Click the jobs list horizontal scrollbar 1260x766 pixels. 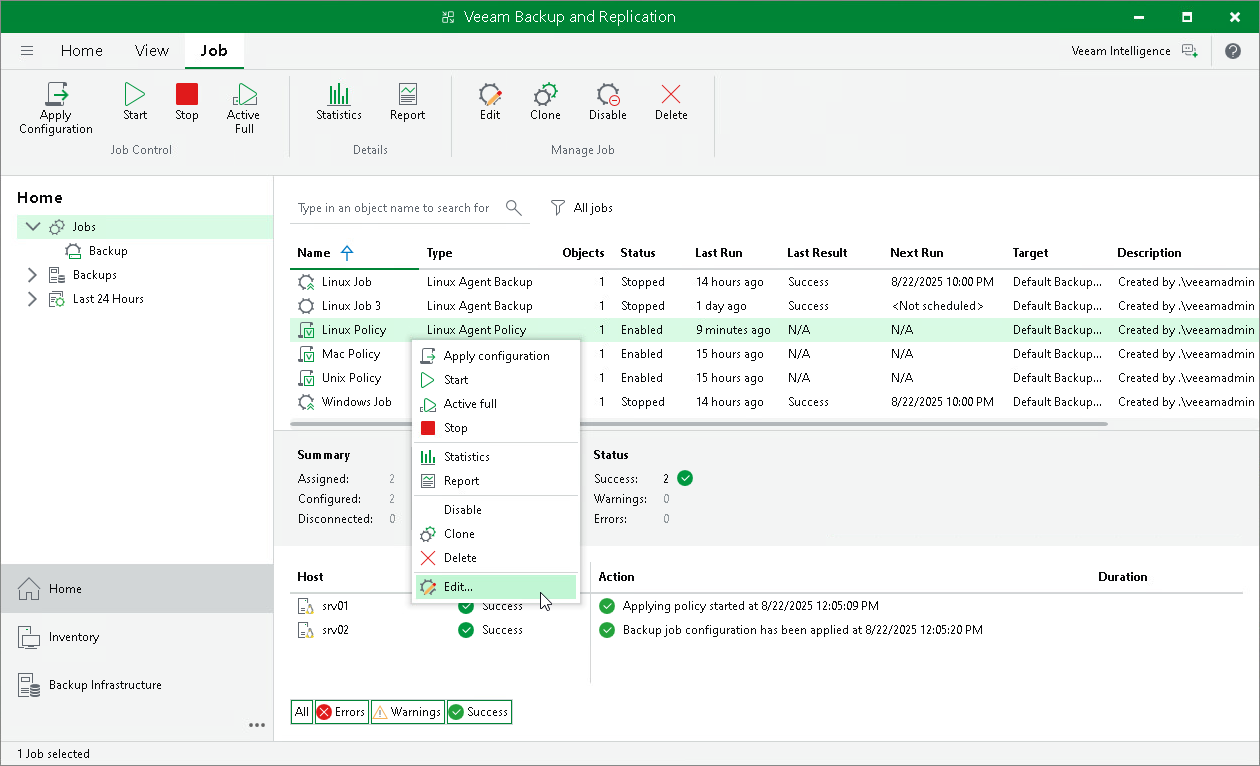(x=699, y=424)
